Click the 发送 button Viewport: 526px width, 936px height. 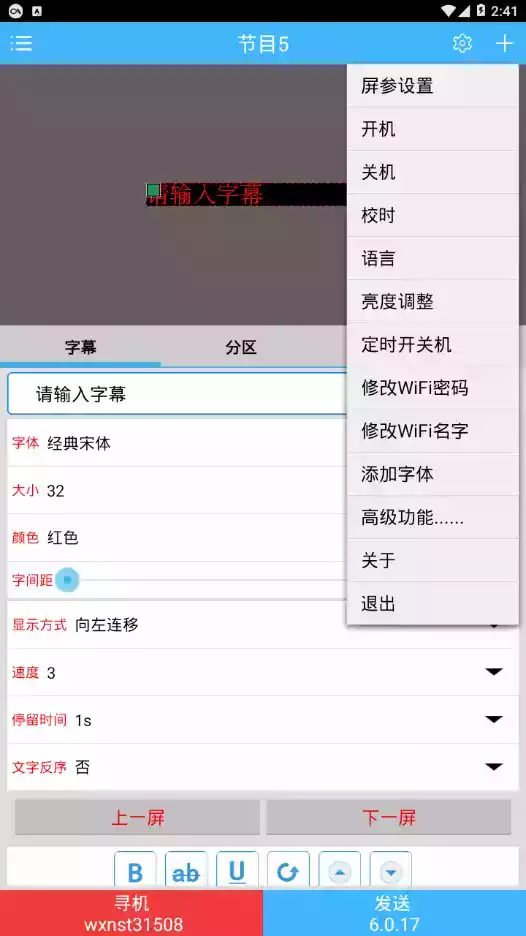[395, 913]
